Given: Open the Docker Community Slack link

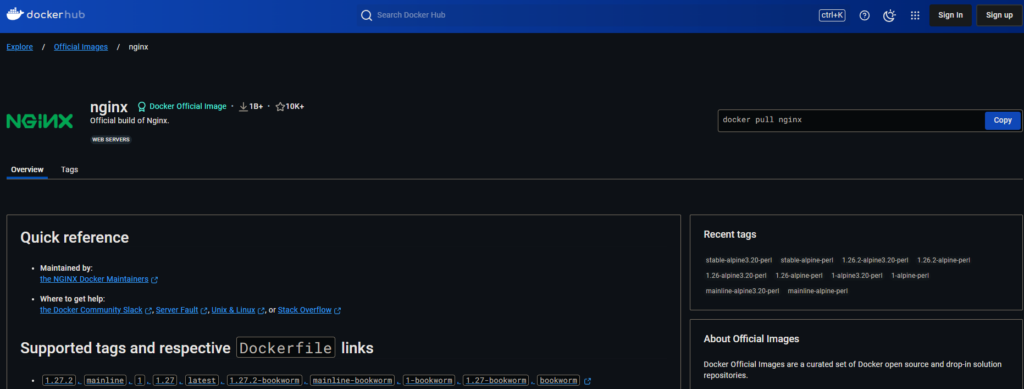Looking at the screenshot, I should click(91, 311).
